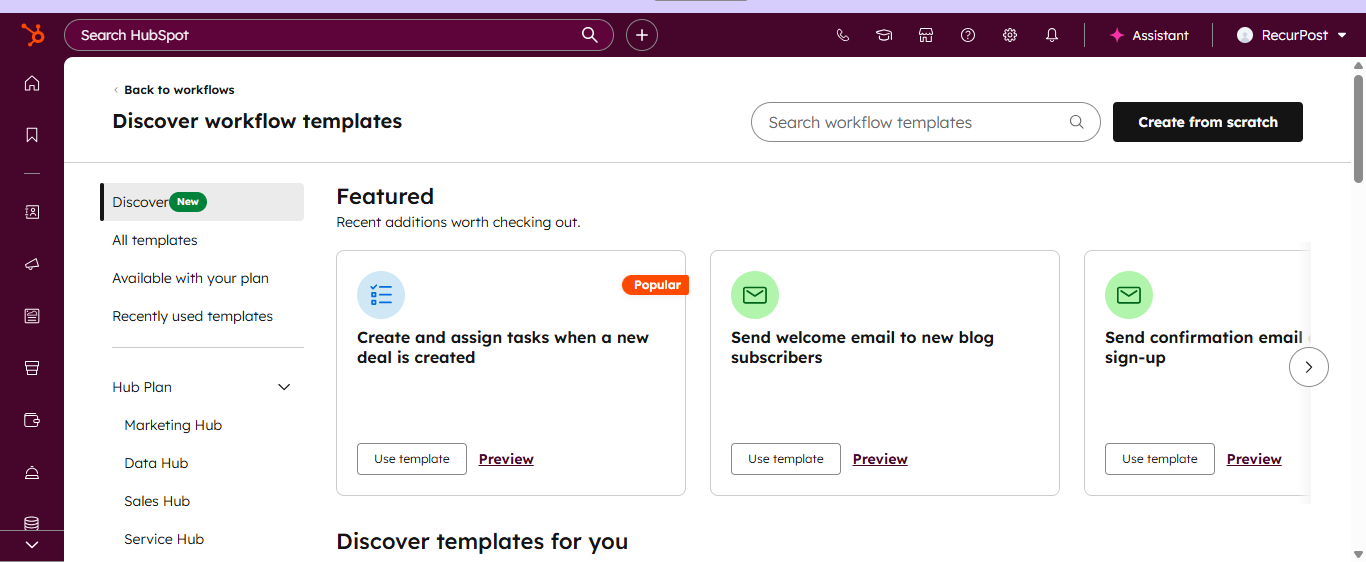This screenshot has height=562, width=1366.
Task: Click the 'Discover templates for you' heading
Action: click(482, 541)
